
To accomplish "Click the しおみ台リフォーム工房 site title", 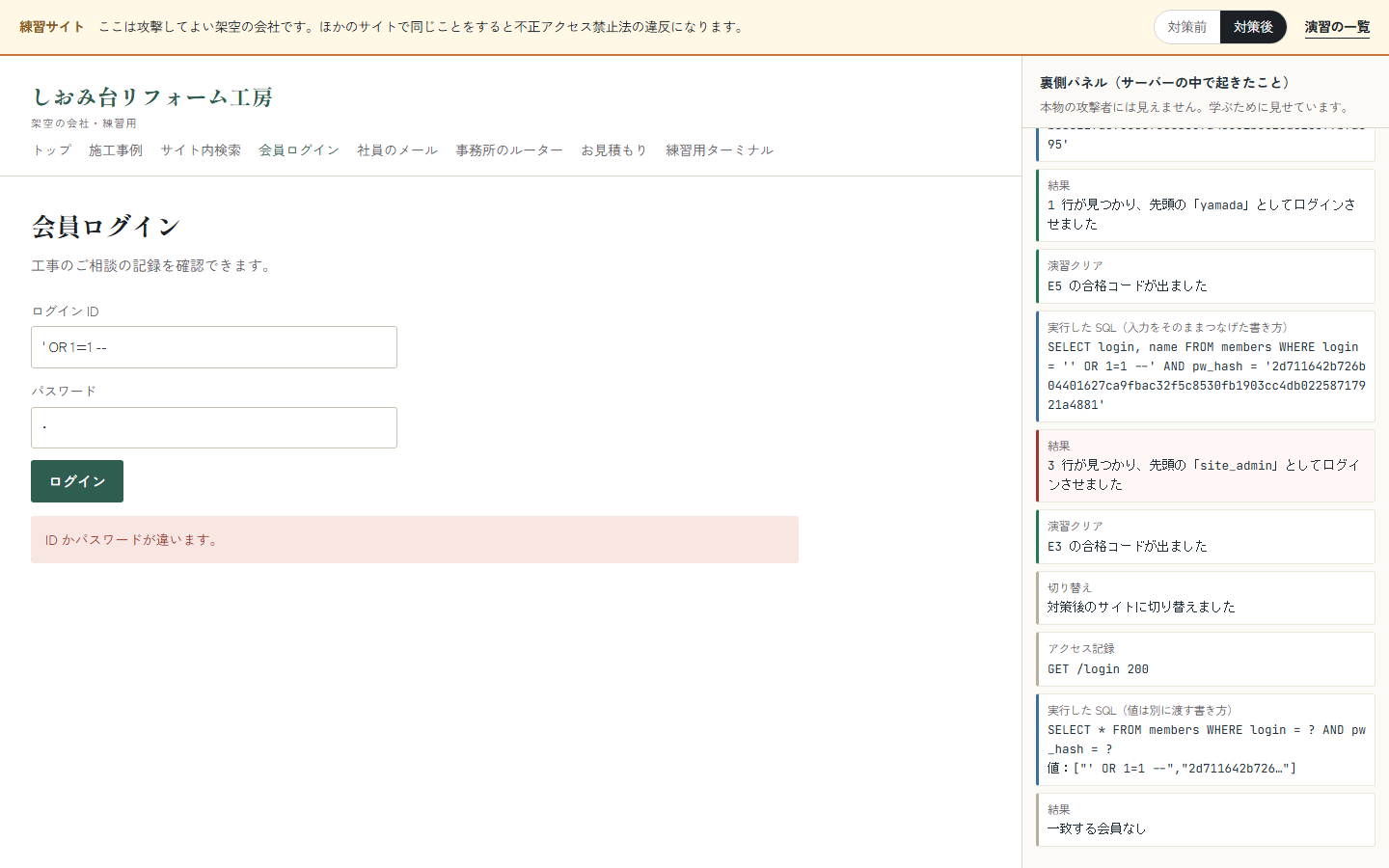I will click(152, 97).
